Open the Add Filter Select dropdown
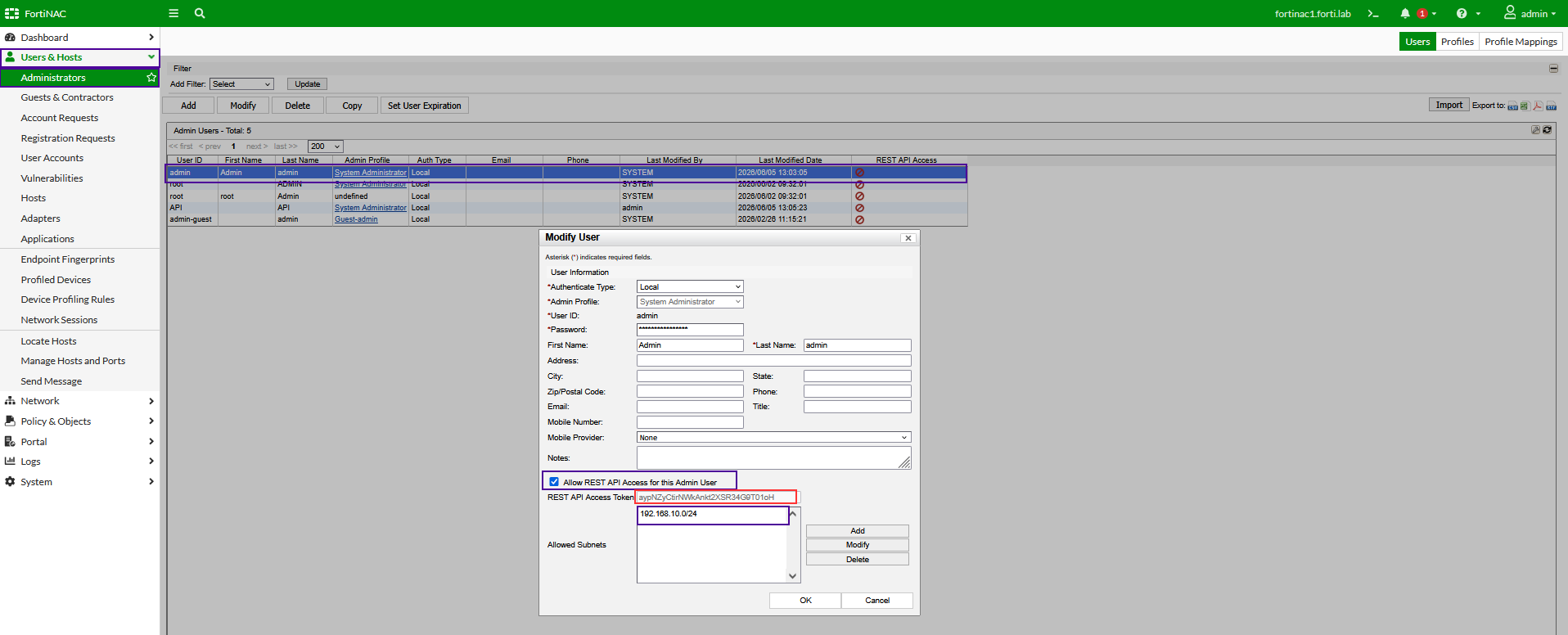 241,84
